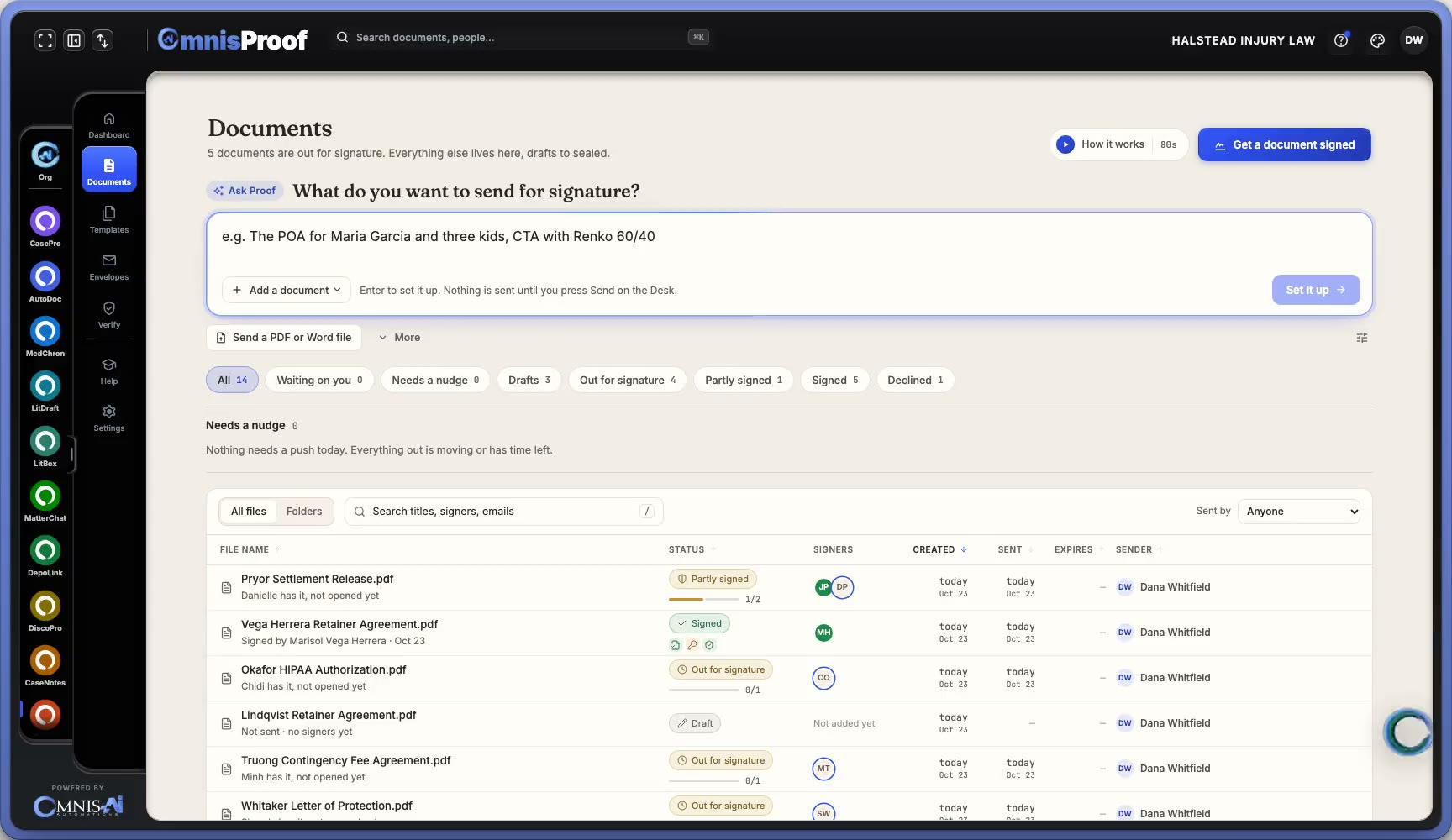The image size is (1452, 840).
Task: Go to Dashboard in sidebar
Action: tap(109, 125)
